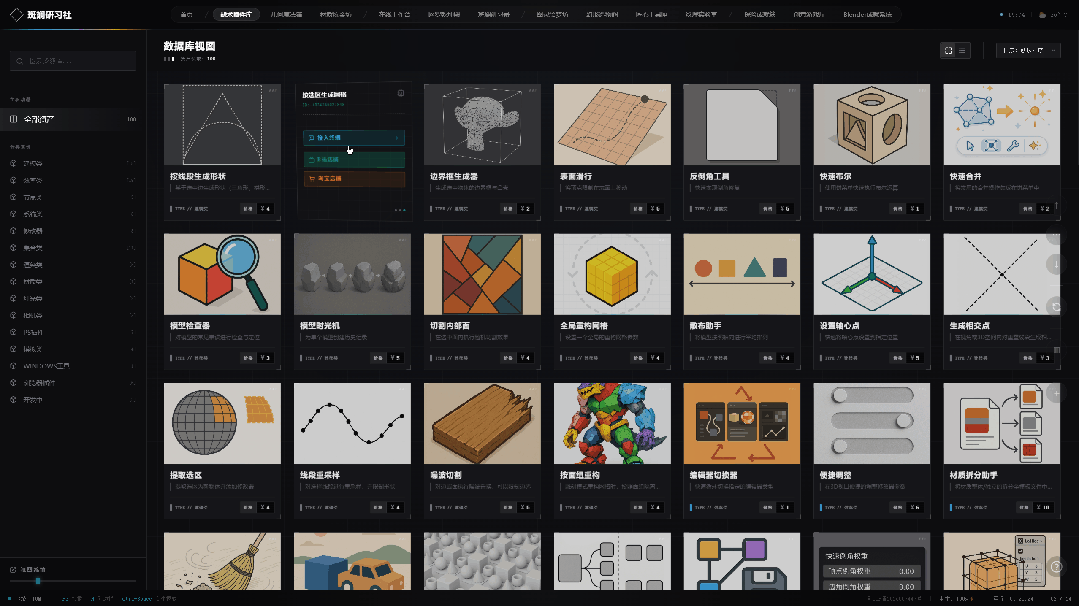Open more menu on 边界框生成器 card

(533, 90)
